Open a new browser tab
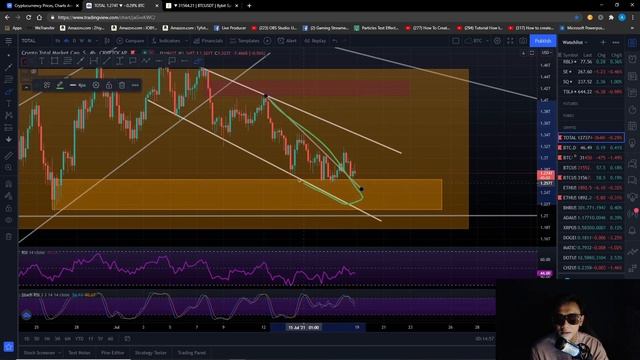 click(249, 6)
